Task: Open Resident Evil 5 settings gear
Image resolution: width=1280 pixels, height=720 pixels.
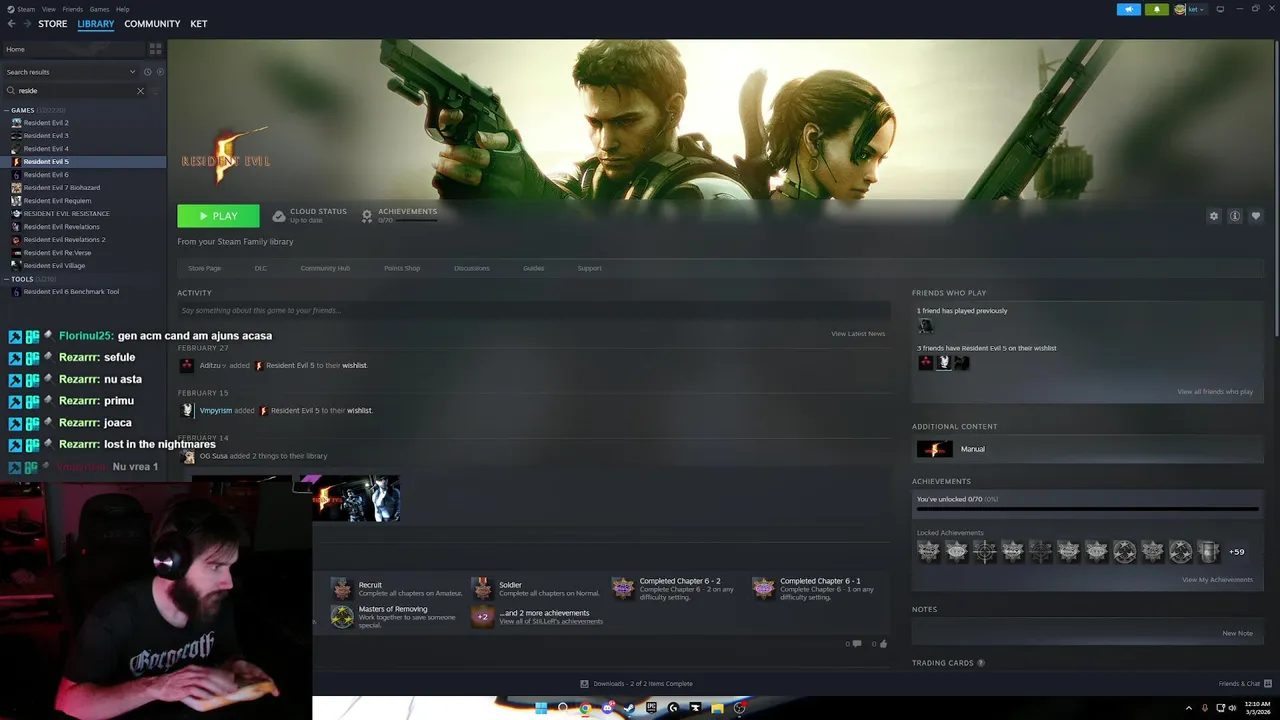Action: point(1214,216)
